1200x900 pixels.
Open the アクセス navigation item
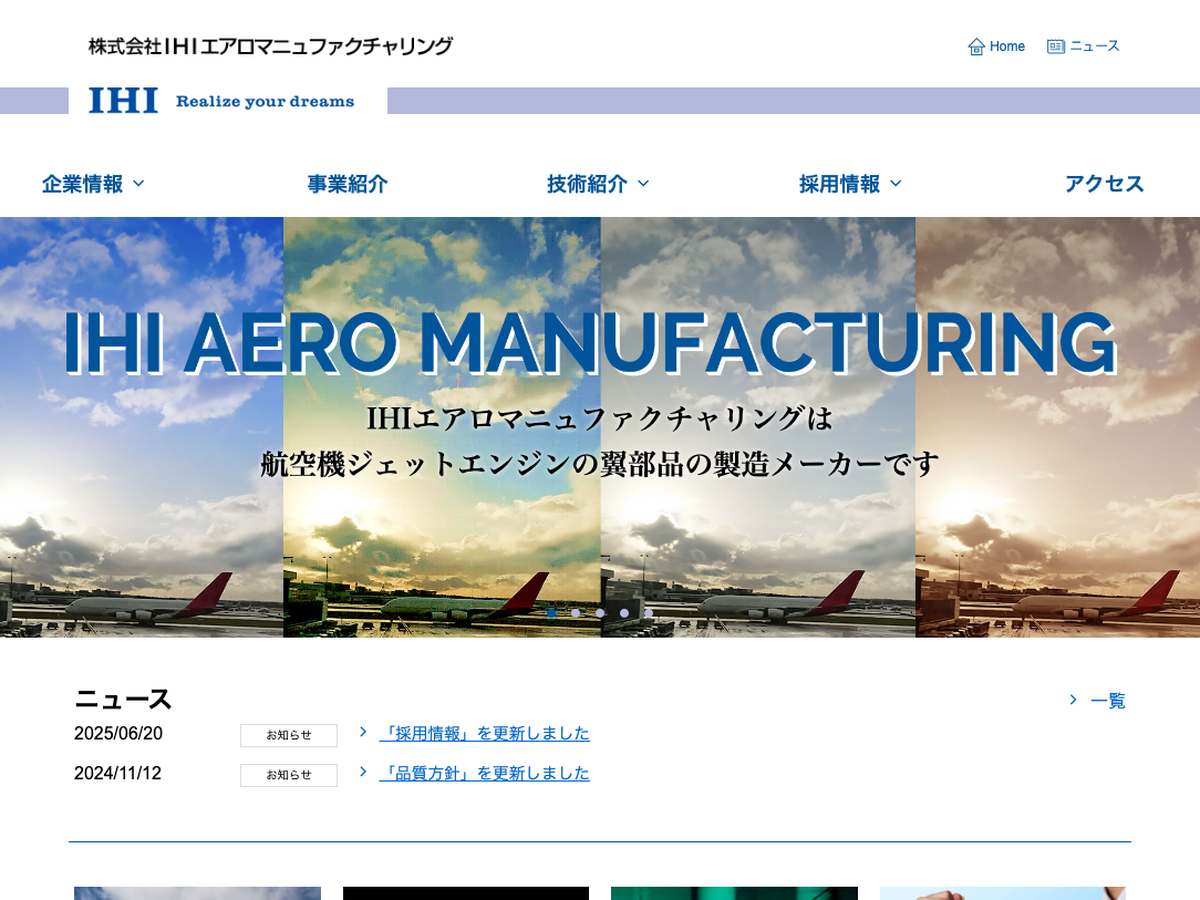(x=1104, y=184)
